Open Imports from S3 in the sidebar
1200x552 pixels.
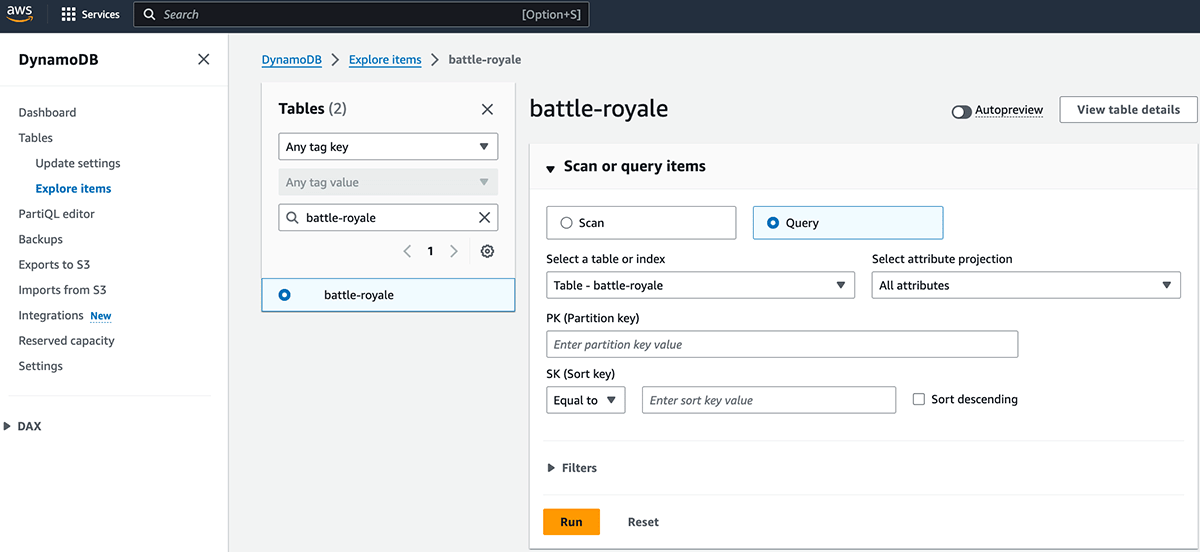click(x=62, y=290)
